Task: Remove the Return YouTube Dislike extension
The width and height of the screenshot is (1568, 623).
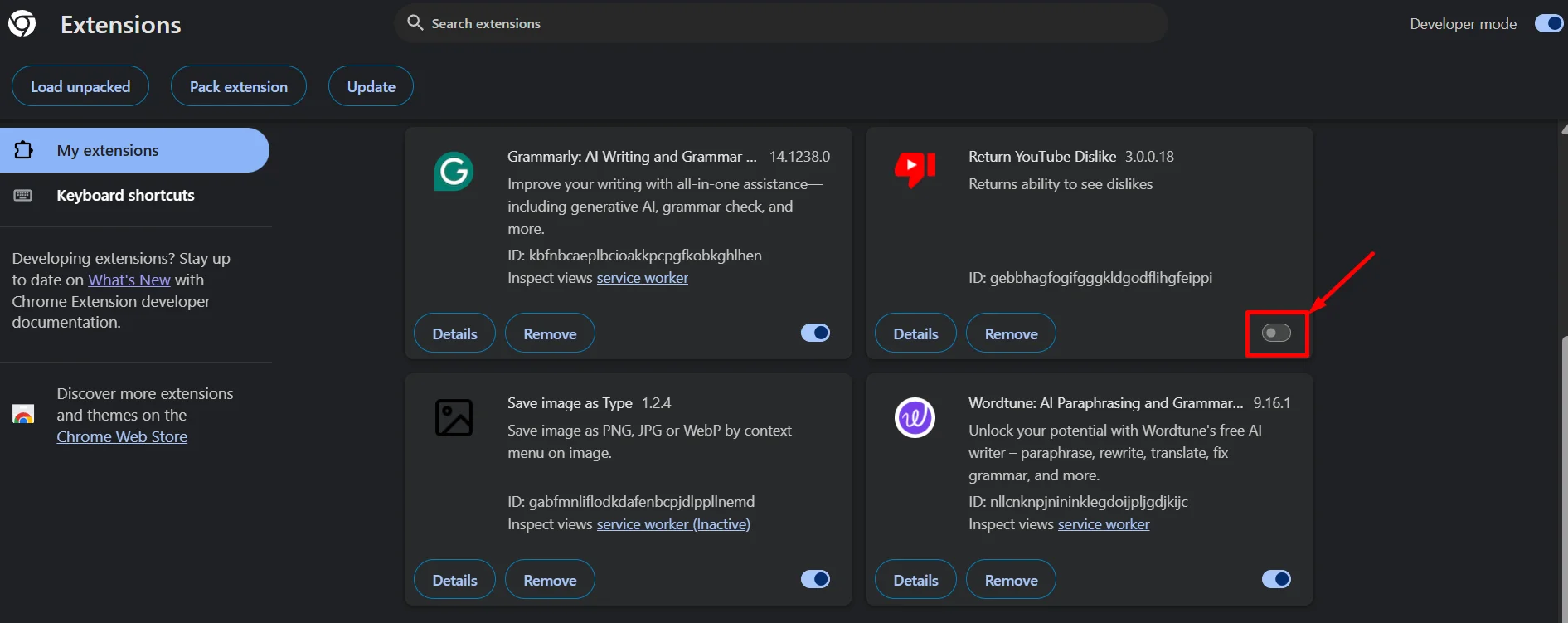Action: [1011, 333]
